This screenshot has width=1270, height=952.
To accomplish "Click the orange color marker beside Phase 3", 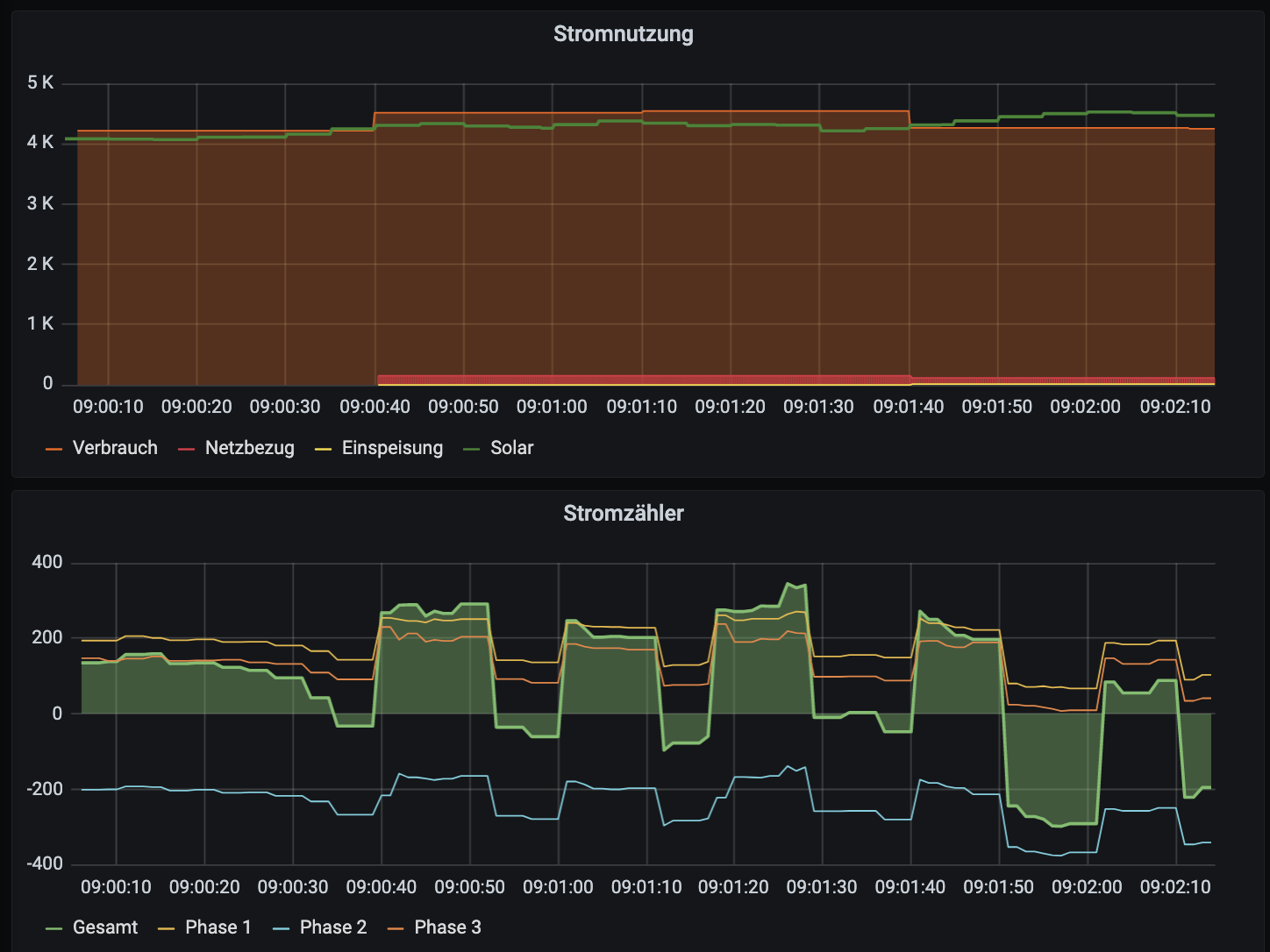I will [x=396, y=928].
